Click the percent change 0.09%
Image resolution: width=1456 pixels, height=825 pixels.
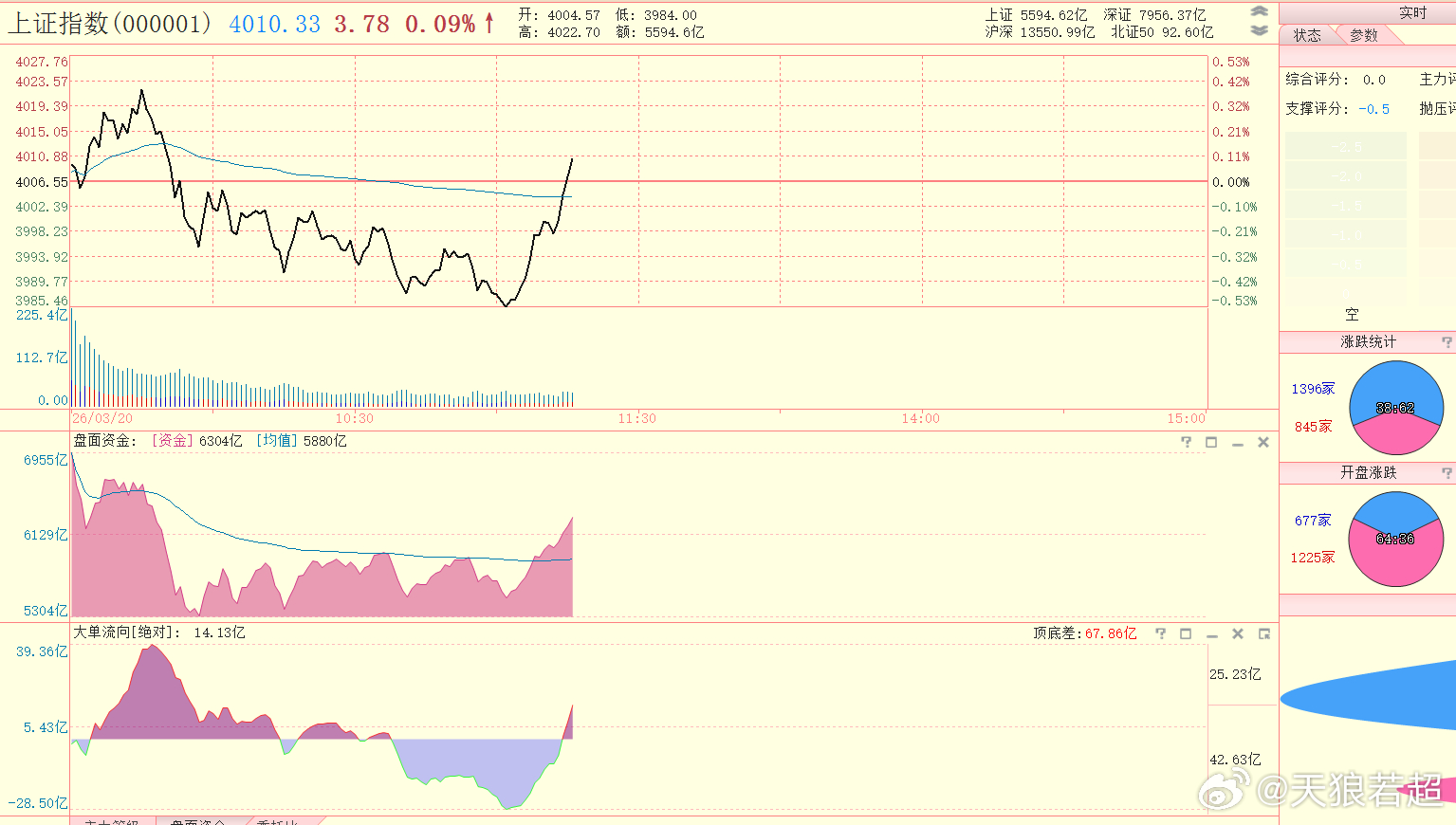[x=440, y=25]
